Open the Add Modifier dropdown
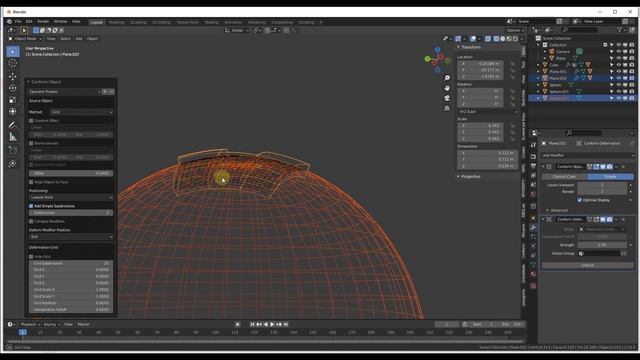The width and height of the screenshot is (640, 360). tap(588, 156)
